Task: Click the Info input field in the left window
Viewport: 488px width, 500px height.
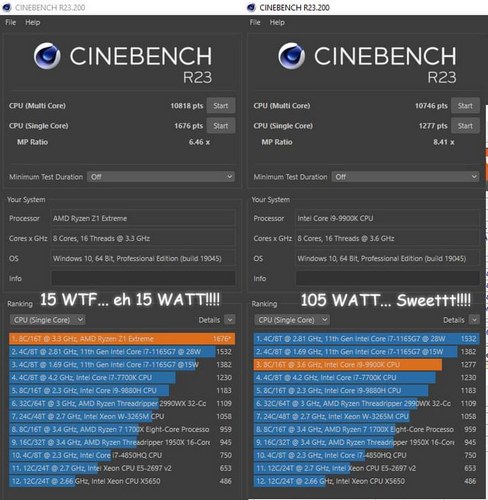Action: tap(143, 278)
